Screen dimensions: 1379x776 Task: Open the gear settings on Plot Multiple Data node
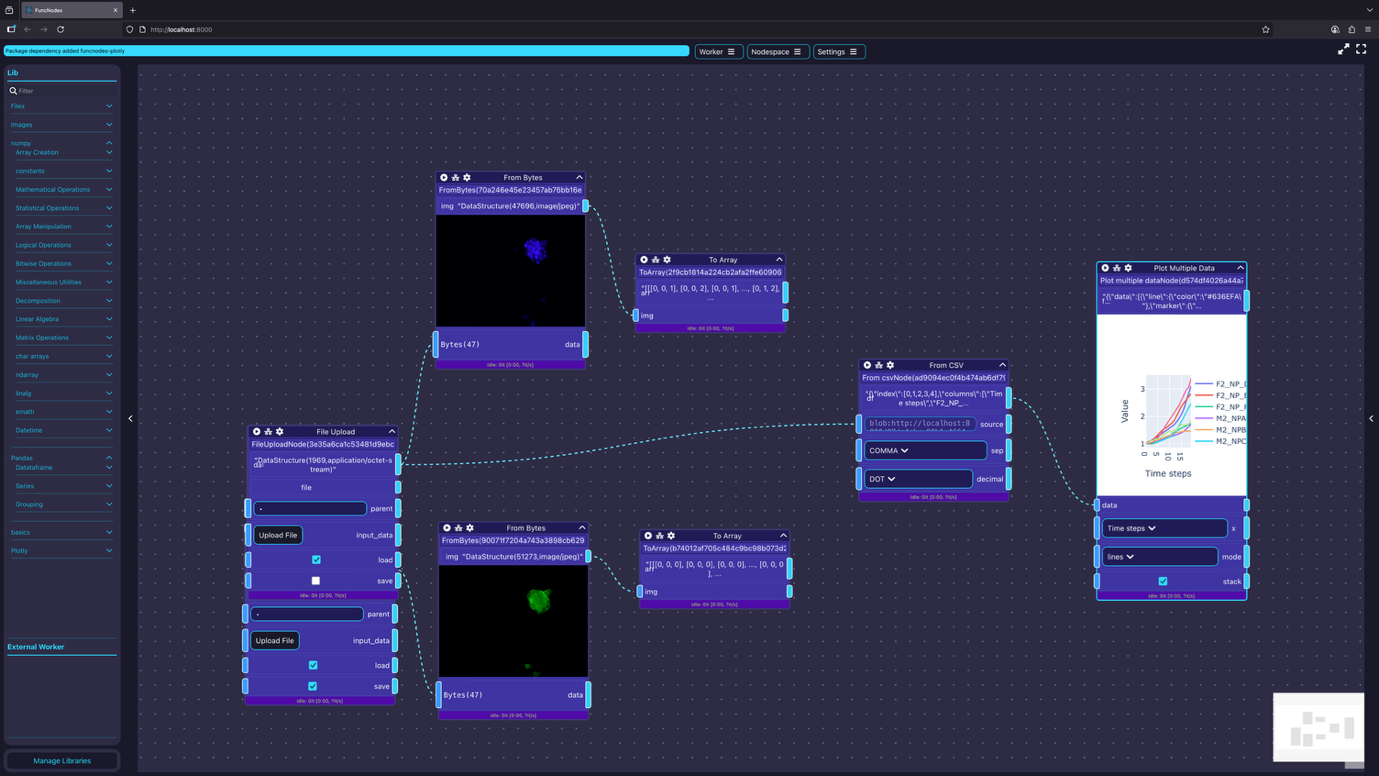pos(1128,267)
